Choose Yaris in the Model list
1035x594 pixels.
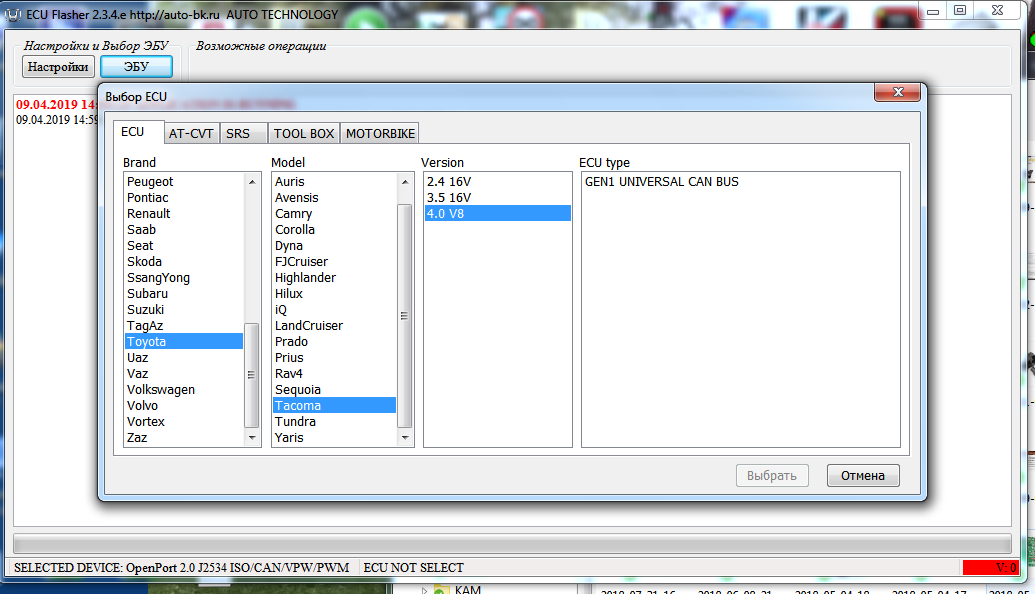[x=335, y=438]
